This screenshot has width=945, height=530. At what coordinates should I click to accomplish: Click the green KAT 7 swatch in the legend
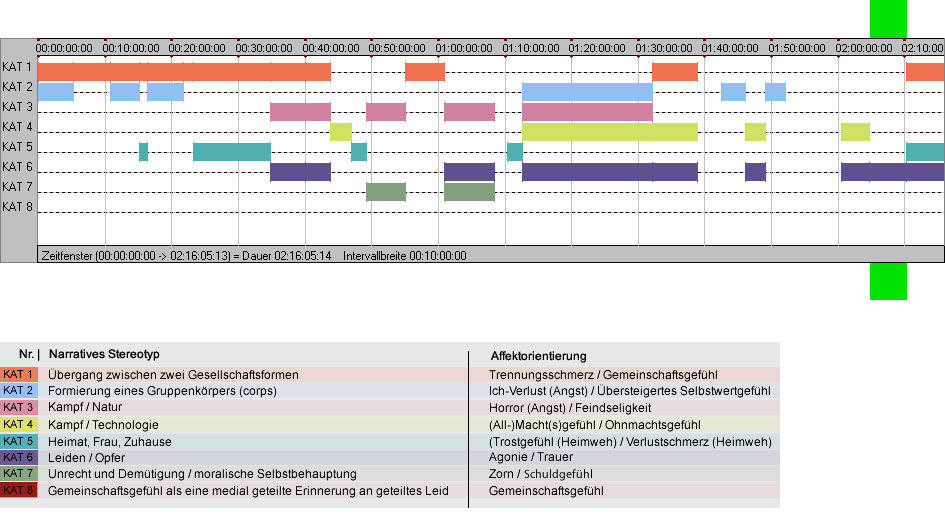pyautogui.click(x=19, y=474)
